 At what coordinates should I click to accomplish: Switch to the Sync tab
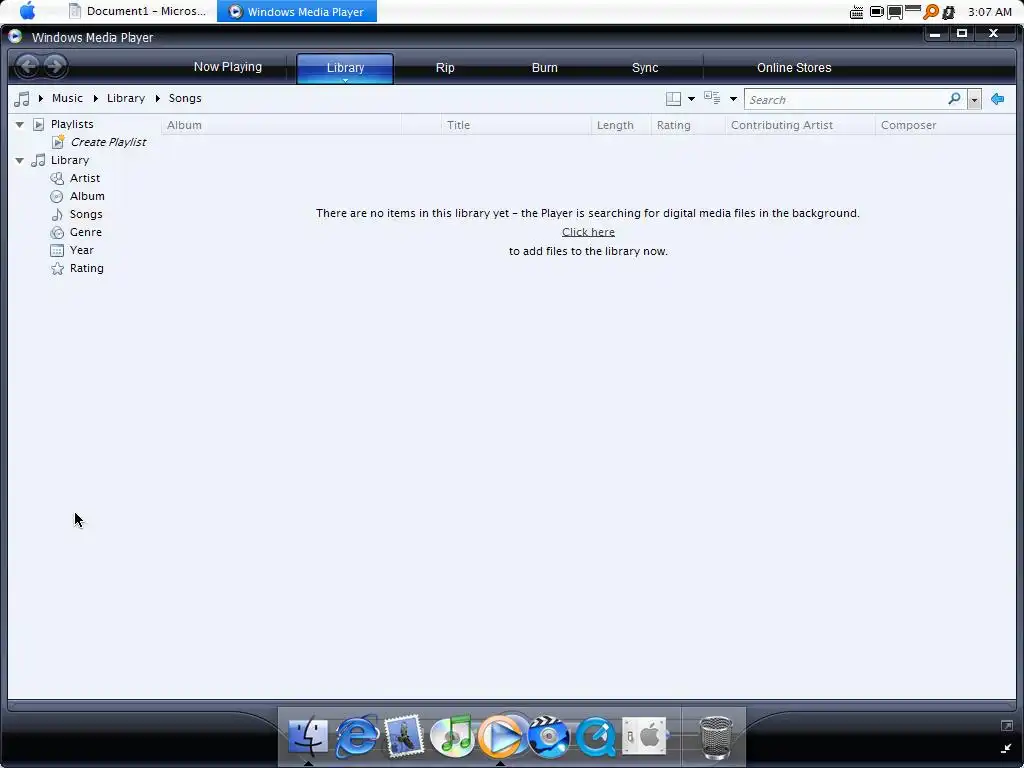click(645, 67)
